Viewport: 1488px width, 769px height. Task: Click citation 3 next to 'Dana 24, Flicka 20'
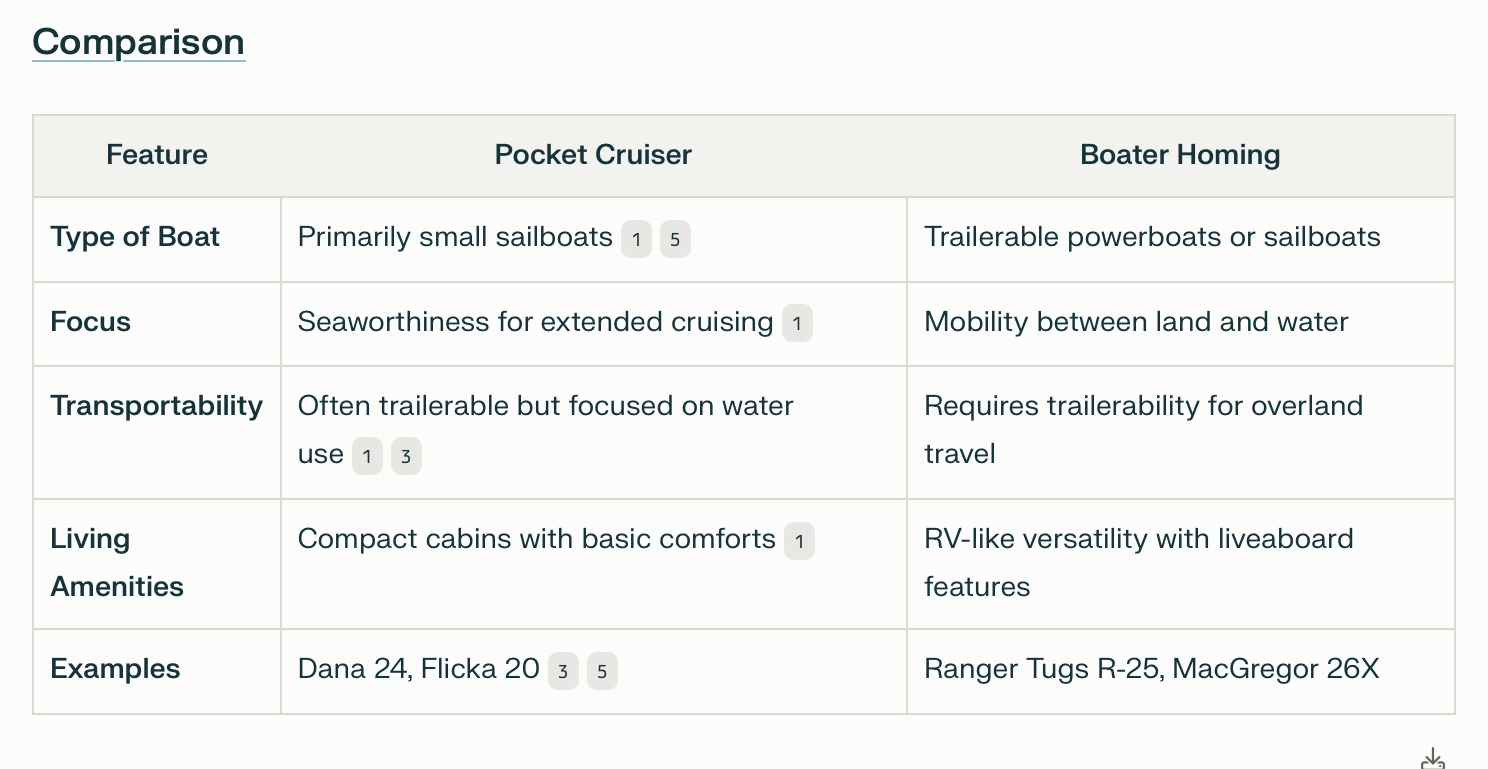click(x=563, y=671)
